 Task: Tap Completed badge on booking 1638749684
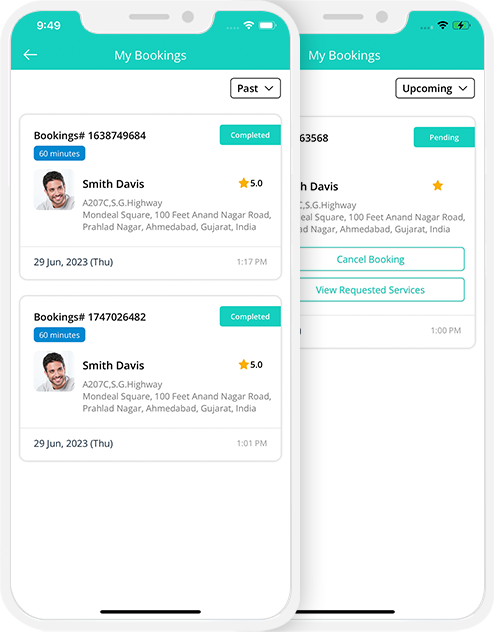[x=250, y=135]
